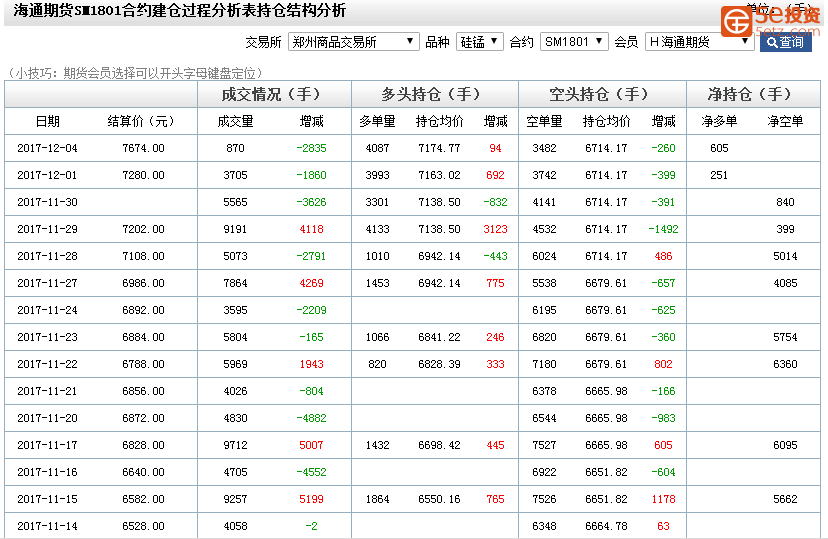Select the date 2017-11-29
Image resolution: width=828 pixels, height=539 pixels.
click(48, 229)
